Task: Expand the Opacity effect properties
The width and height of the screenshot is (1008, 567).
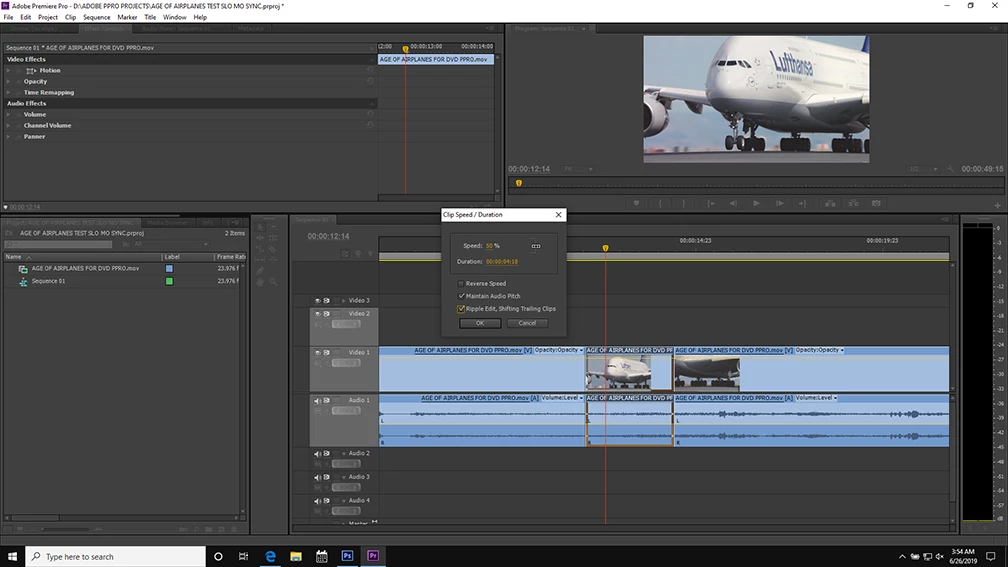Action: click(8, 81)
